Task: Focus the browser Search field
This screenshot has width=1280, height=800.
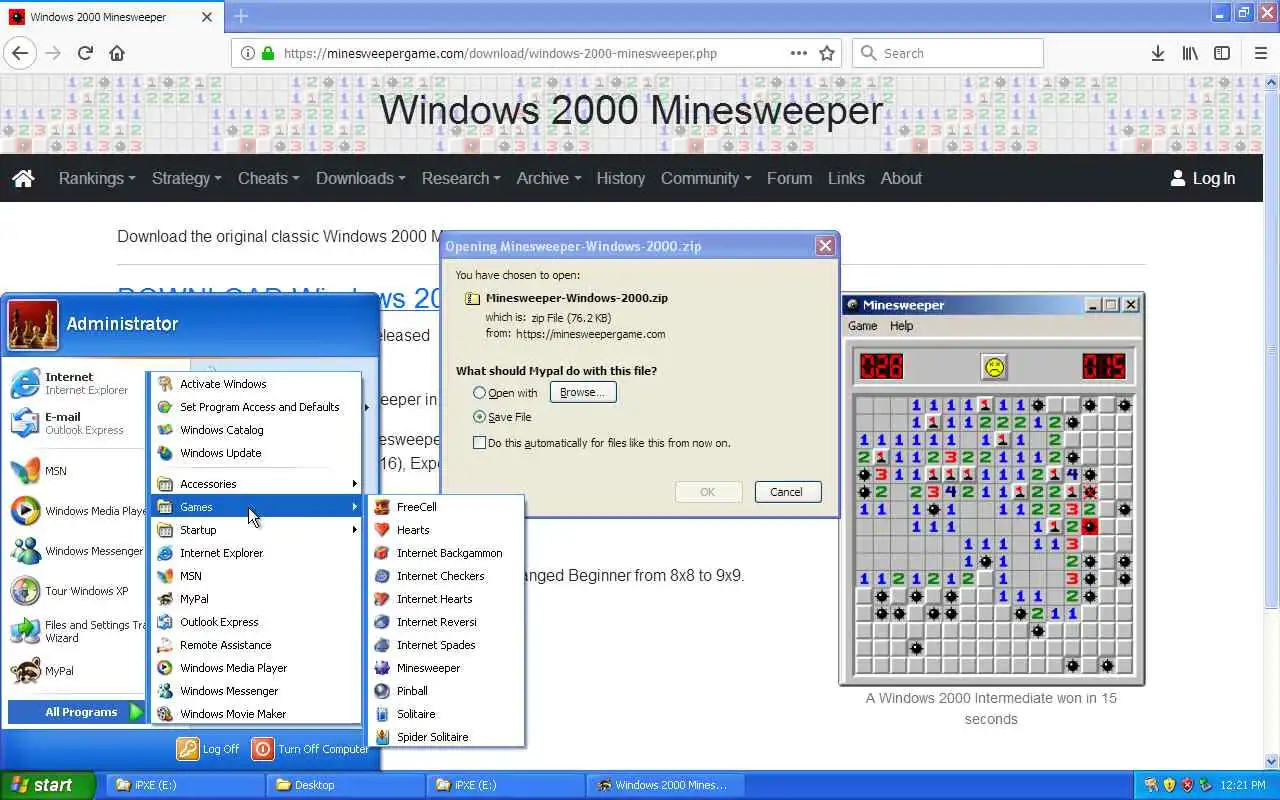Action: coord(947,53)
